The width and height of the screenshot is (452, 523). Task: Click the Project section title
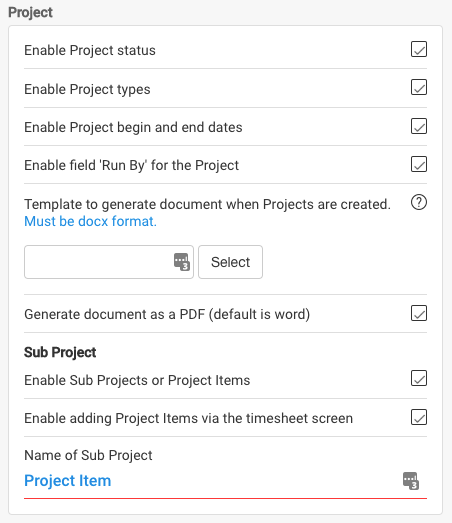pos(30,13)
